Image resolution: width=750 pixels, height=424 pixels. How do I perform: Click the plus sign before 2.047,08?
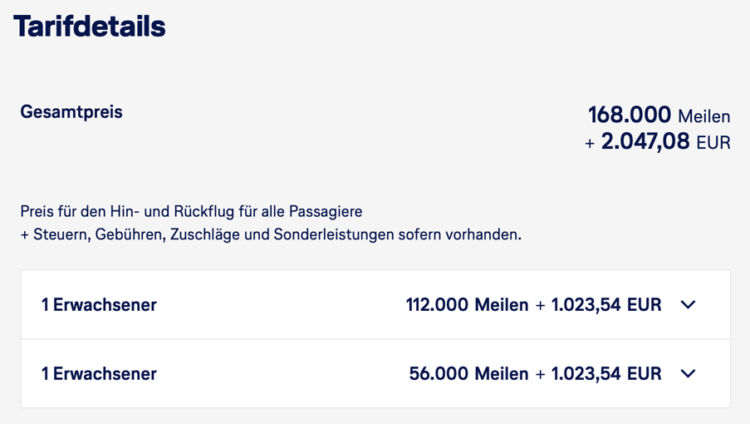(590, 143)
